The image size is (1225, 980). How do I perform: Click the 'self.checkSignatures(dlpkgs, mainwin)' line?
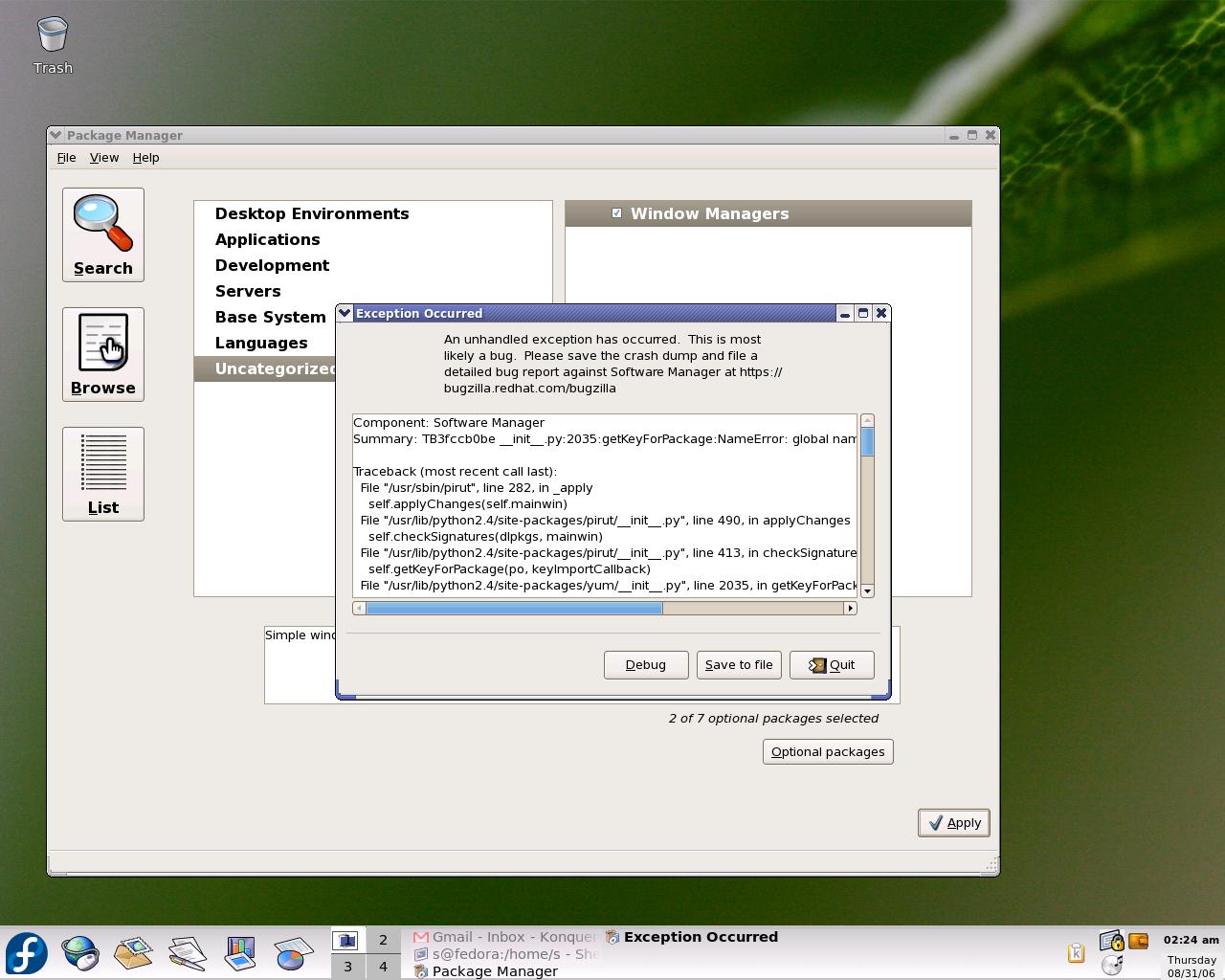pos(485,537)
